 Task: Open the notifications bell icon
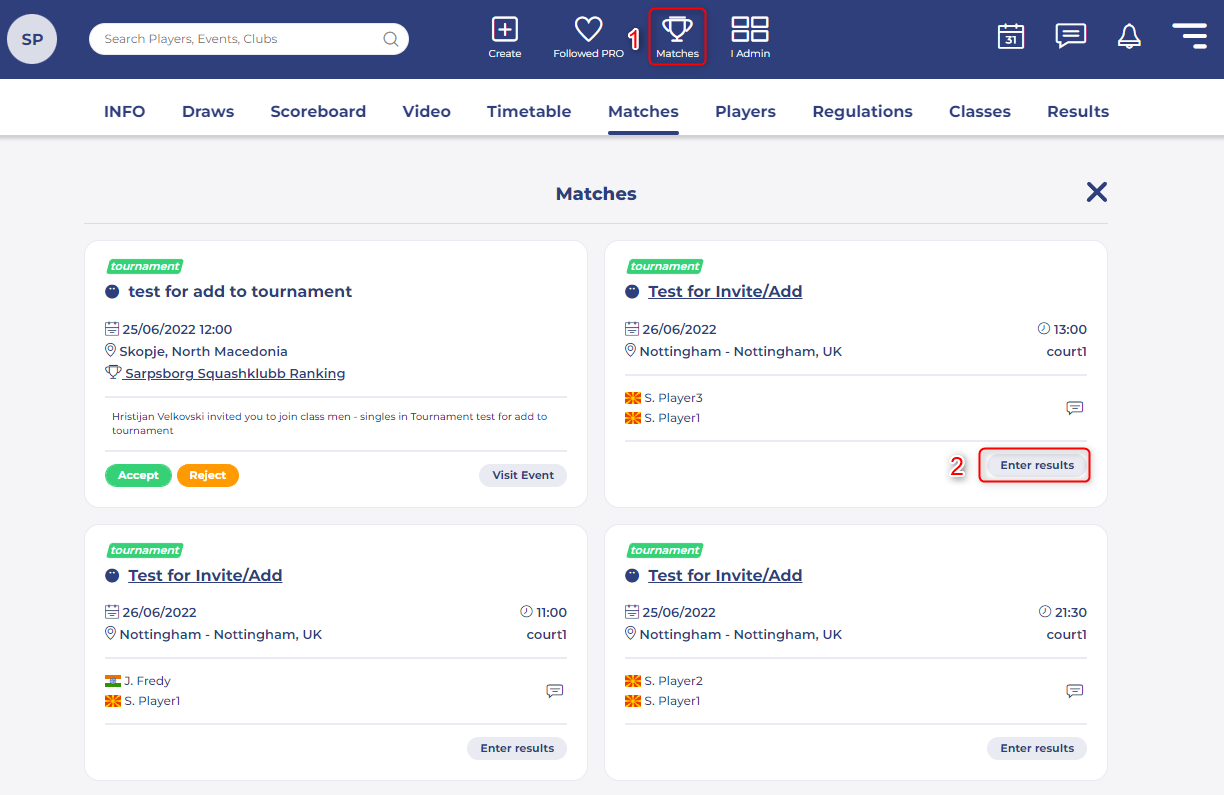point(1129,37)
